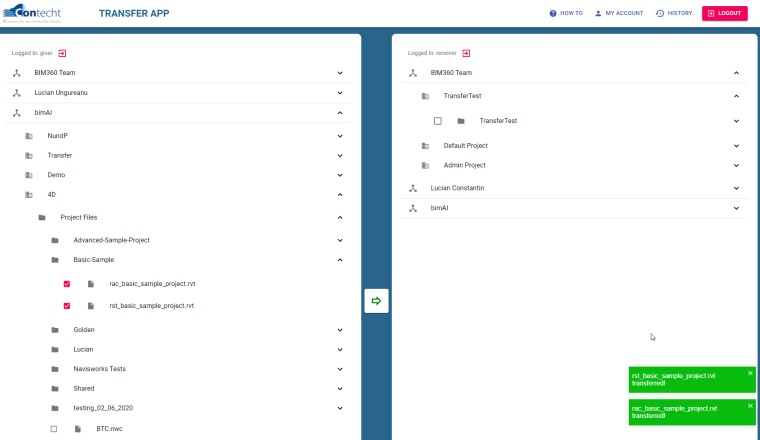Click the Advanced-Sample-Project folder icon

pos(55,240)
